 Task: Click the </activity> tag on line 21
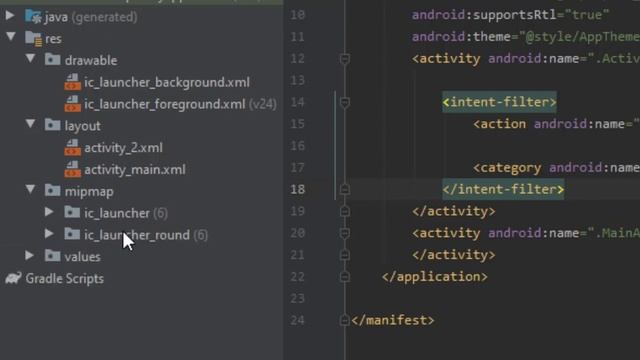tap(453, 255)
